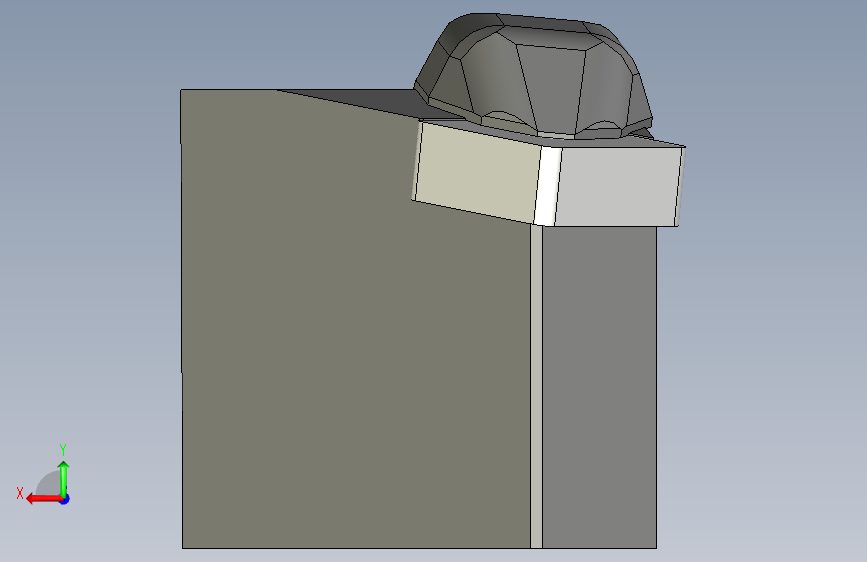
Task: Select the white chamfer strip on bracket
Action: [x=547, y=186]
